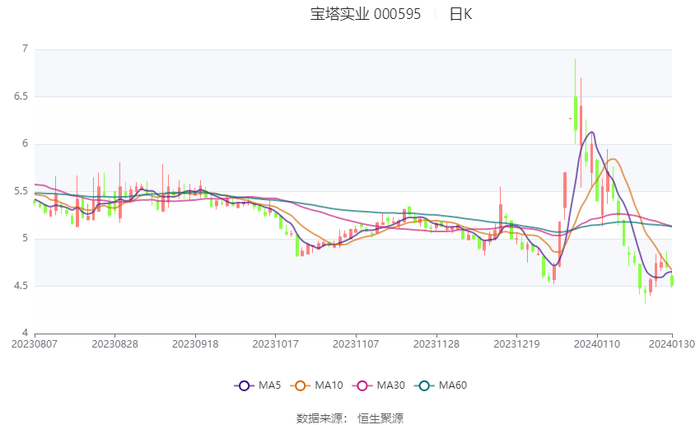Click y-axis value 6.5
The width and height of the screenshot is (700, 425).
pos(21,96)
